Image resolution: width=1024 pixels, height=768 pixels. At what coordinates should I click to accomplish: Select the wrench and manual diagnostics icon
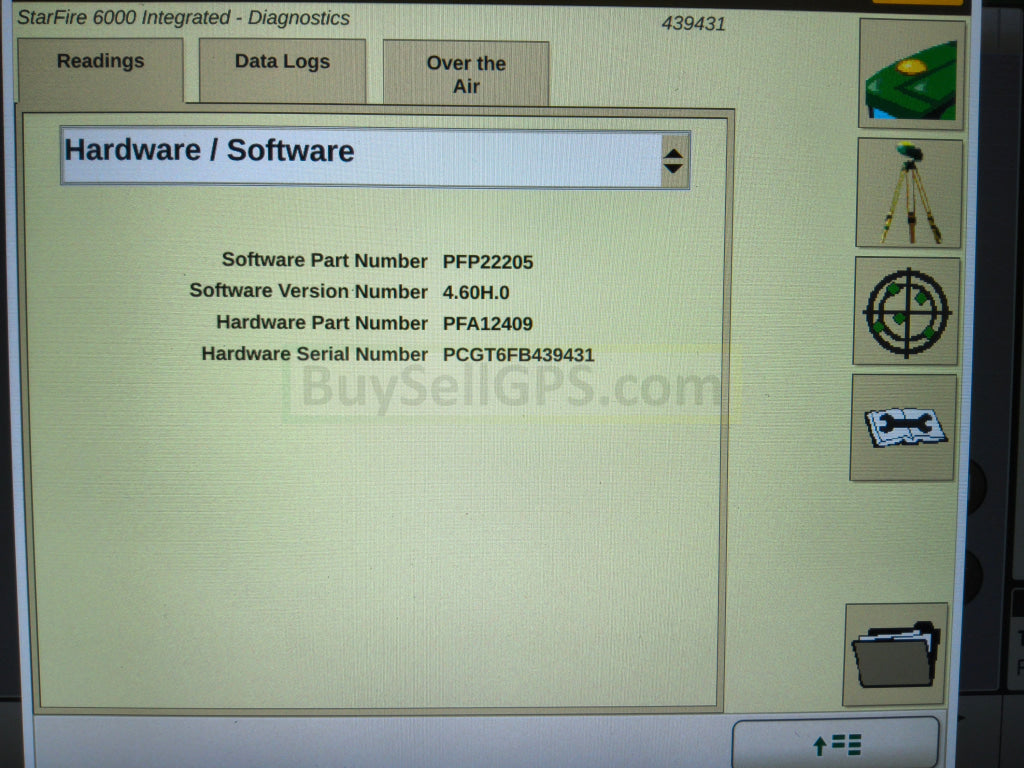pos(903,427)
